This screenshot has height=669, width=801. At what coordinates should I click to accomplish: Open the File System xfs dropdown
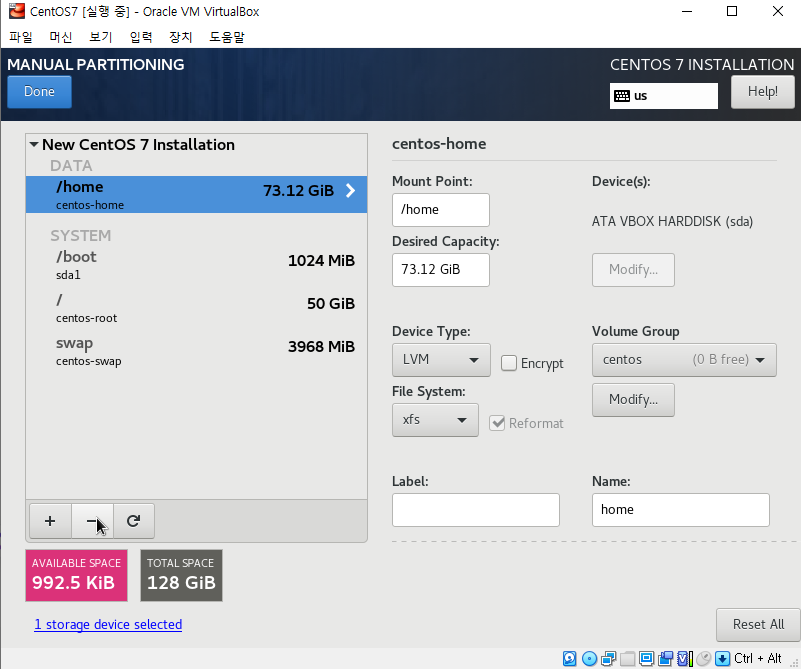coord(435,420)
